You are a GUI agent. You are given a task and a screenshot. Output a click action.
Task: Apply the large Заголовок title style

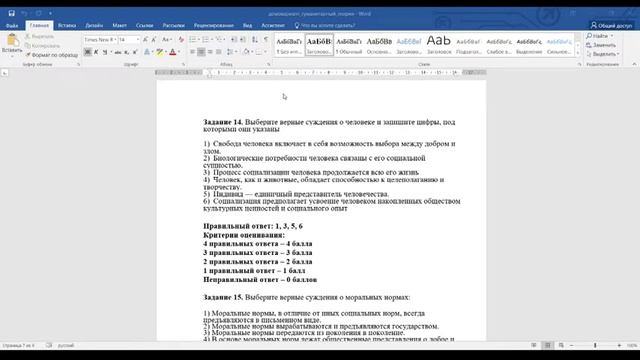pos(439,45)
